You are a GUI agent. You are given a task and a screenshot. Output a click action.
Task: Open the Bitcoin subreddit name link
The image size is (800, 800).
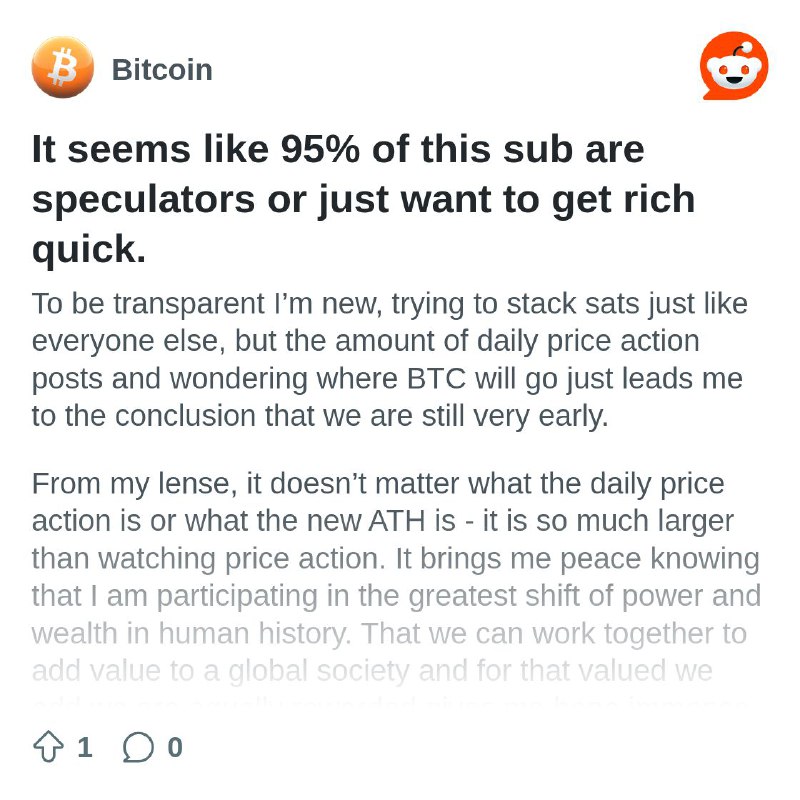click(x=162, y=69)
